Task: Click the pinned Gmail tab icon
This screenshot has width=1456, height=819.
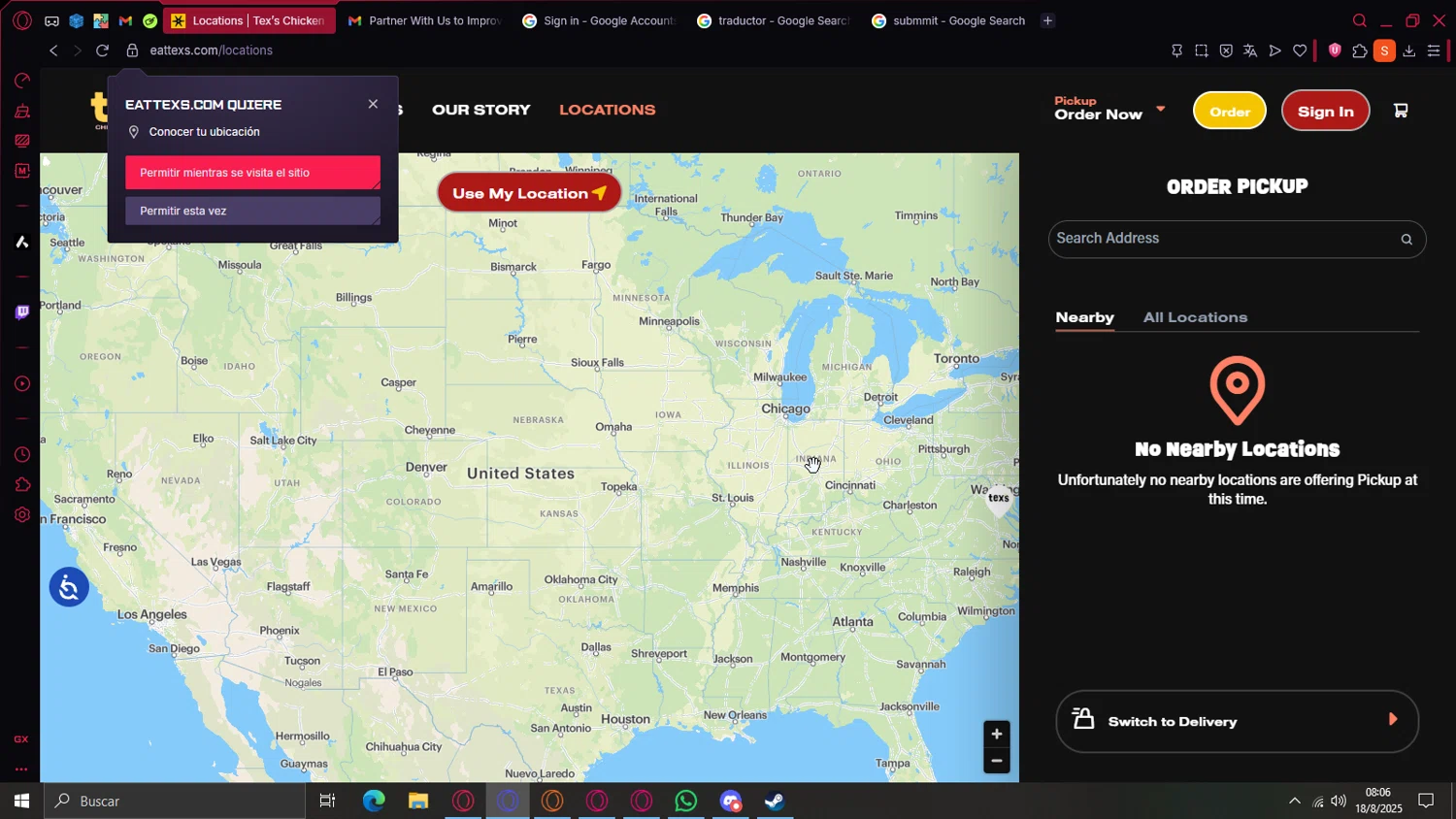Action: click(125, 20)
